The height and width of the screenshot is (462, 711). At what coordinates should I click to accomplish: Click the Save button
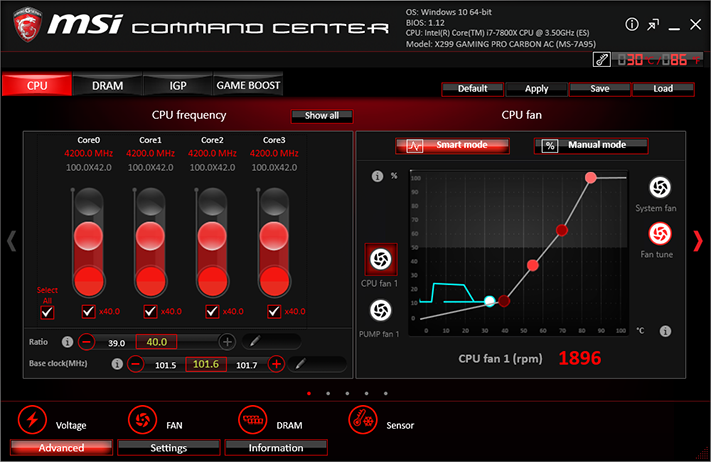pyautogui.click(x=600, y=89)
